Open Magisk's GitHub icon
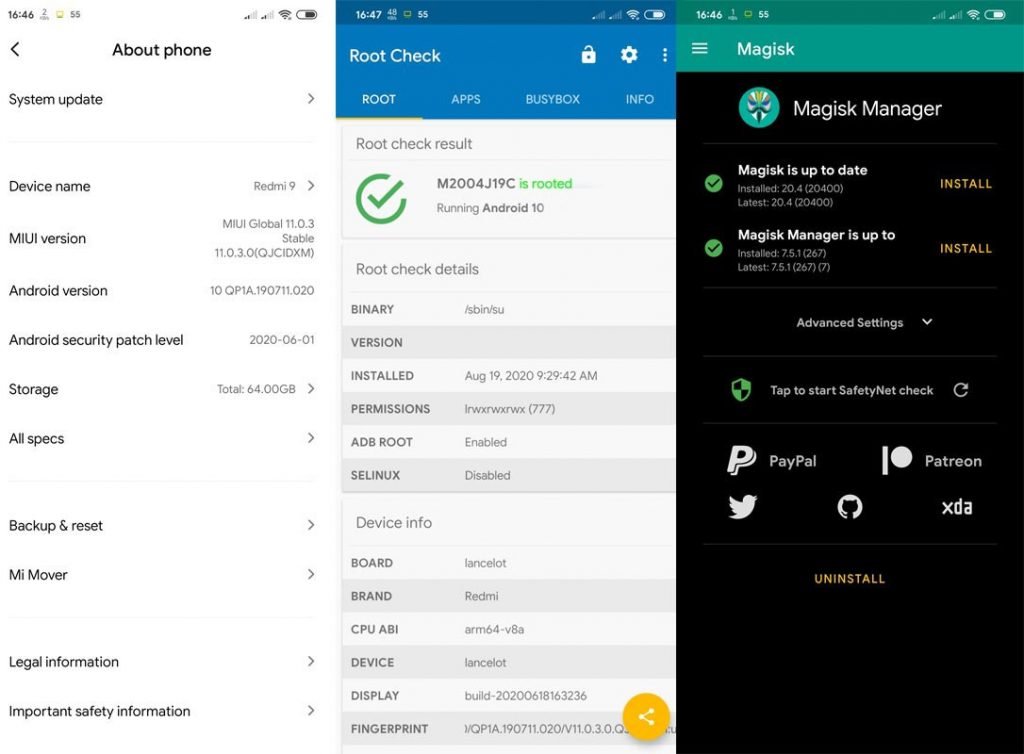1024x754 pixels. click(x=849, y=507)
